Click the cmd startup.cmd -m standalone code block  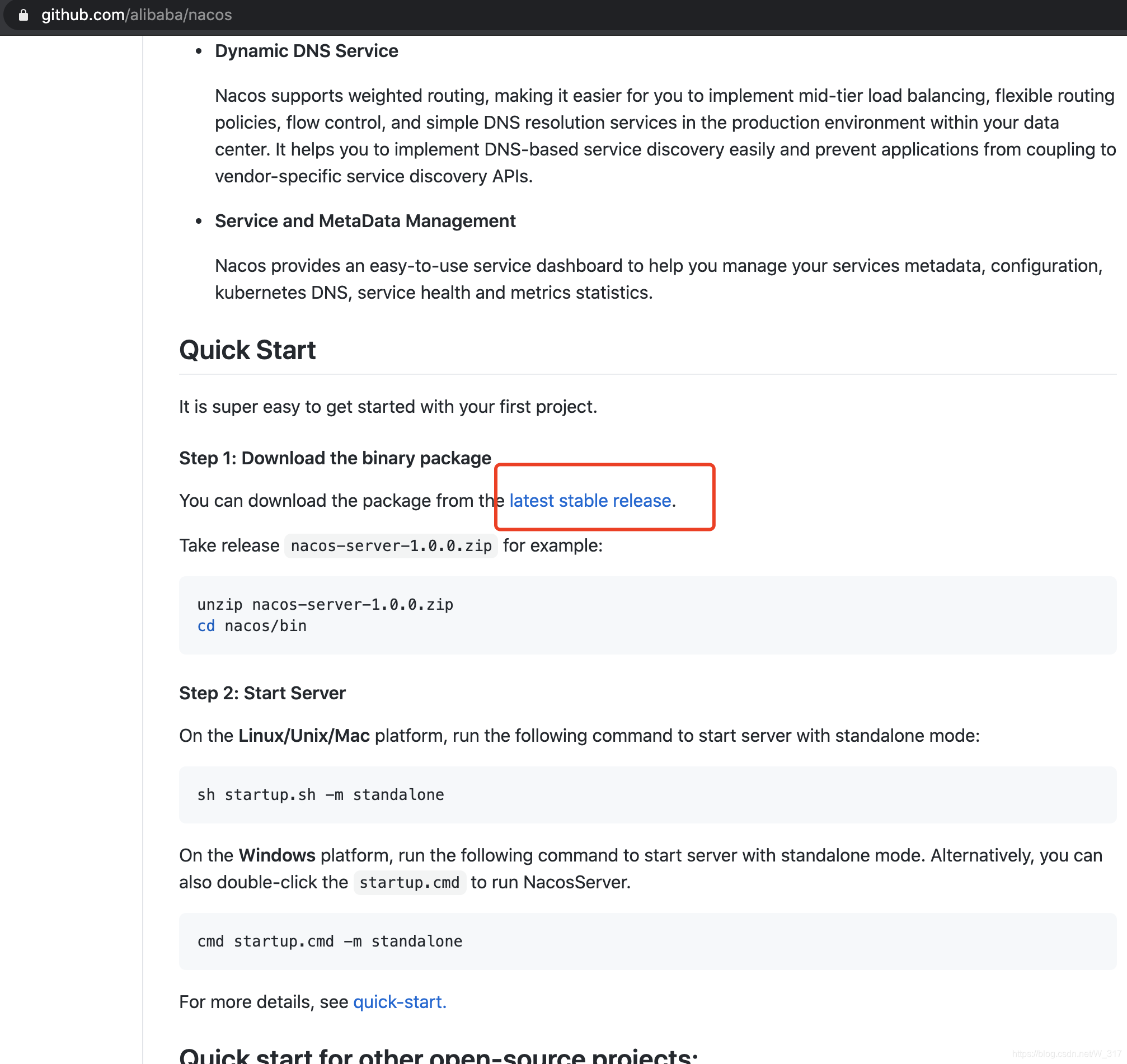click(x=330, y=941)
